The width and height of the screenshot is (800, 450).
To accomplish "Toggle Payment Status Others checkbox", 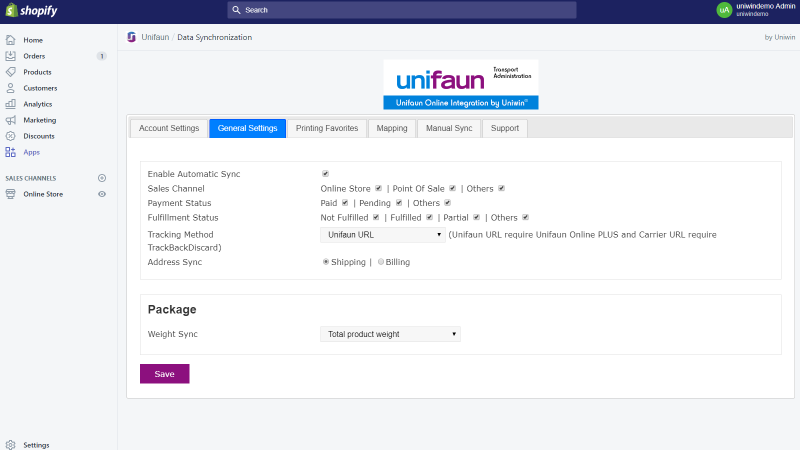I will pos(447,203).
